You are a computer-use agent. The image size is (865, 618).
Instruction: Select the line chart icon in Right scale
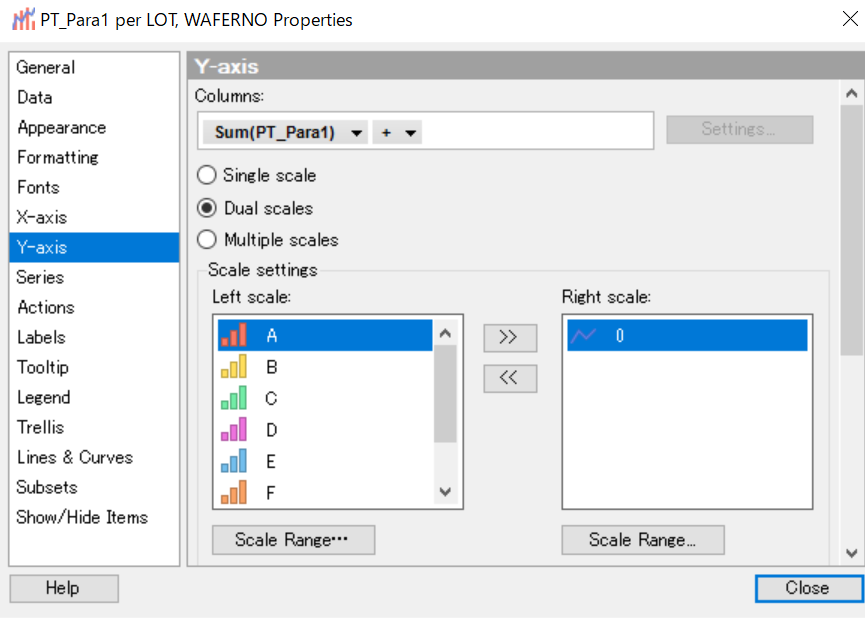583,336
